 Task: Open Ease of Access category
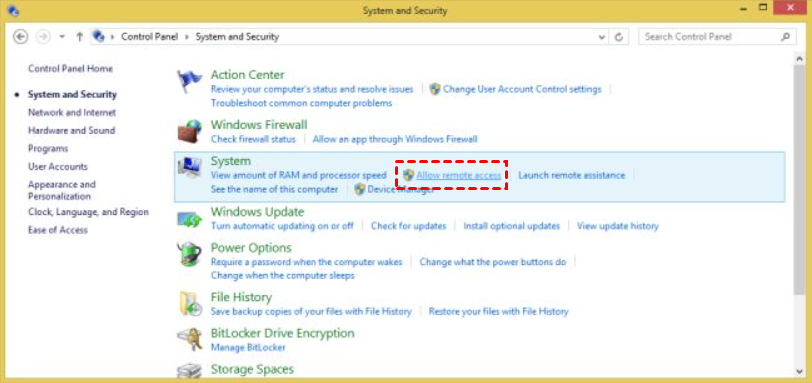coord(58,230)
